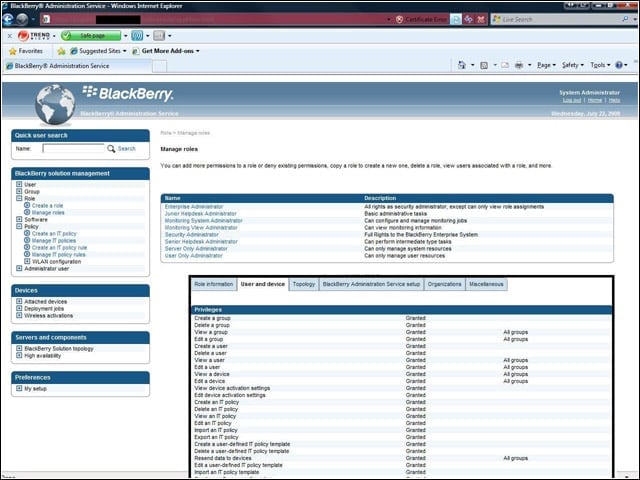
Task: Open the Security Administrator role
Action: tap(191, 235)
